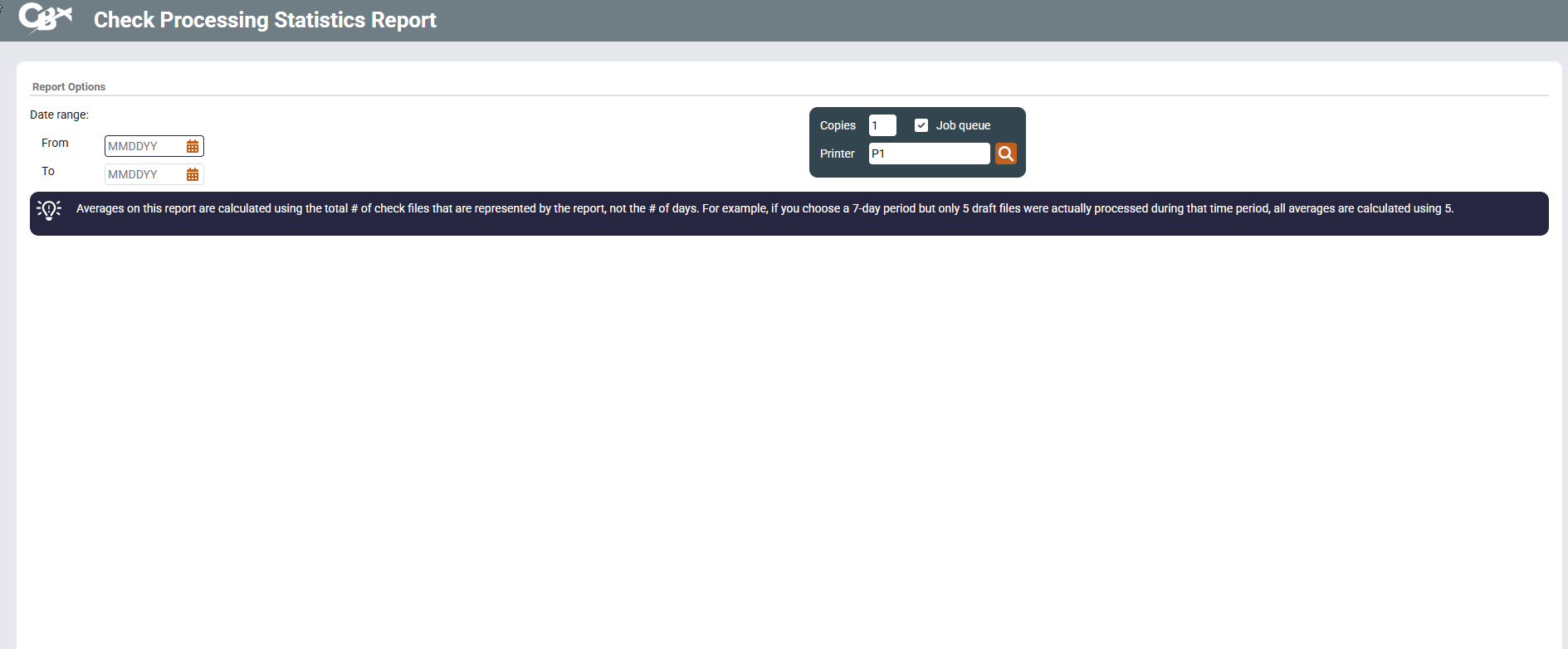Click the Date range label
1568x649 pixels.
59,115
